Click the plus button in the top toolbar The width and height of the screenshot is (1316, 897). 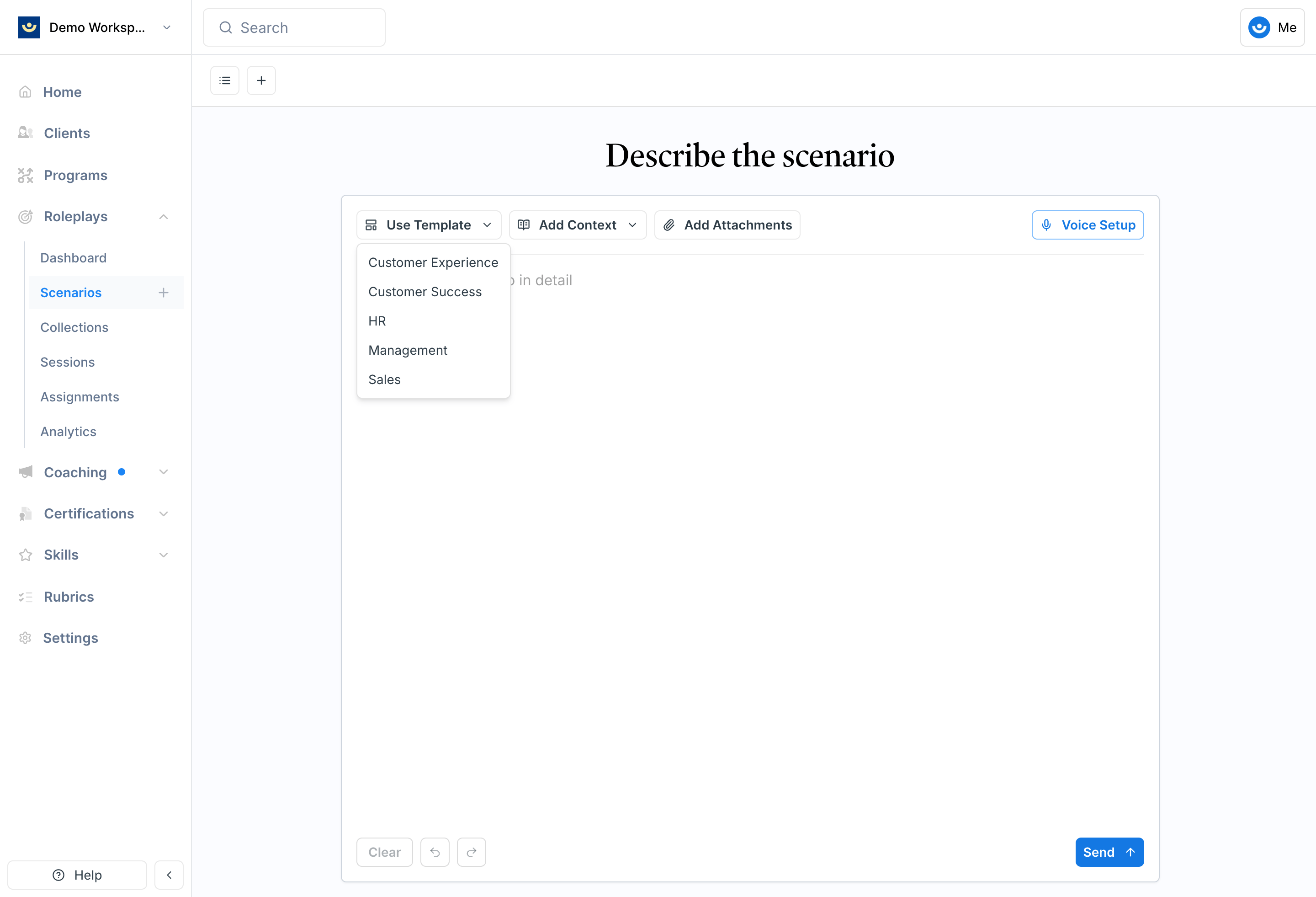[x=261, y=80]
